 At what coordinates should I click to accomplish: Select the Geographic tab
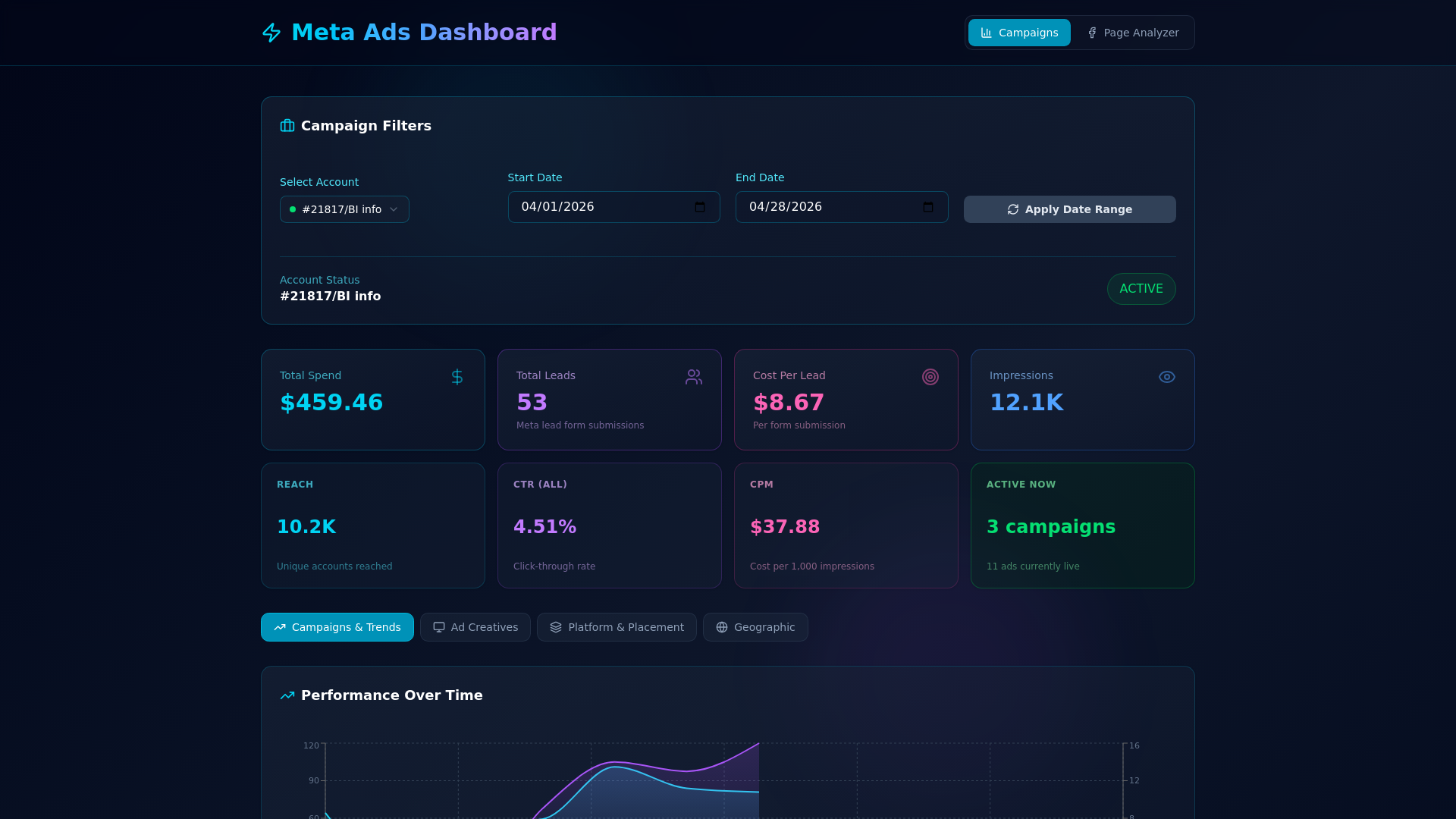pos(755,627)
